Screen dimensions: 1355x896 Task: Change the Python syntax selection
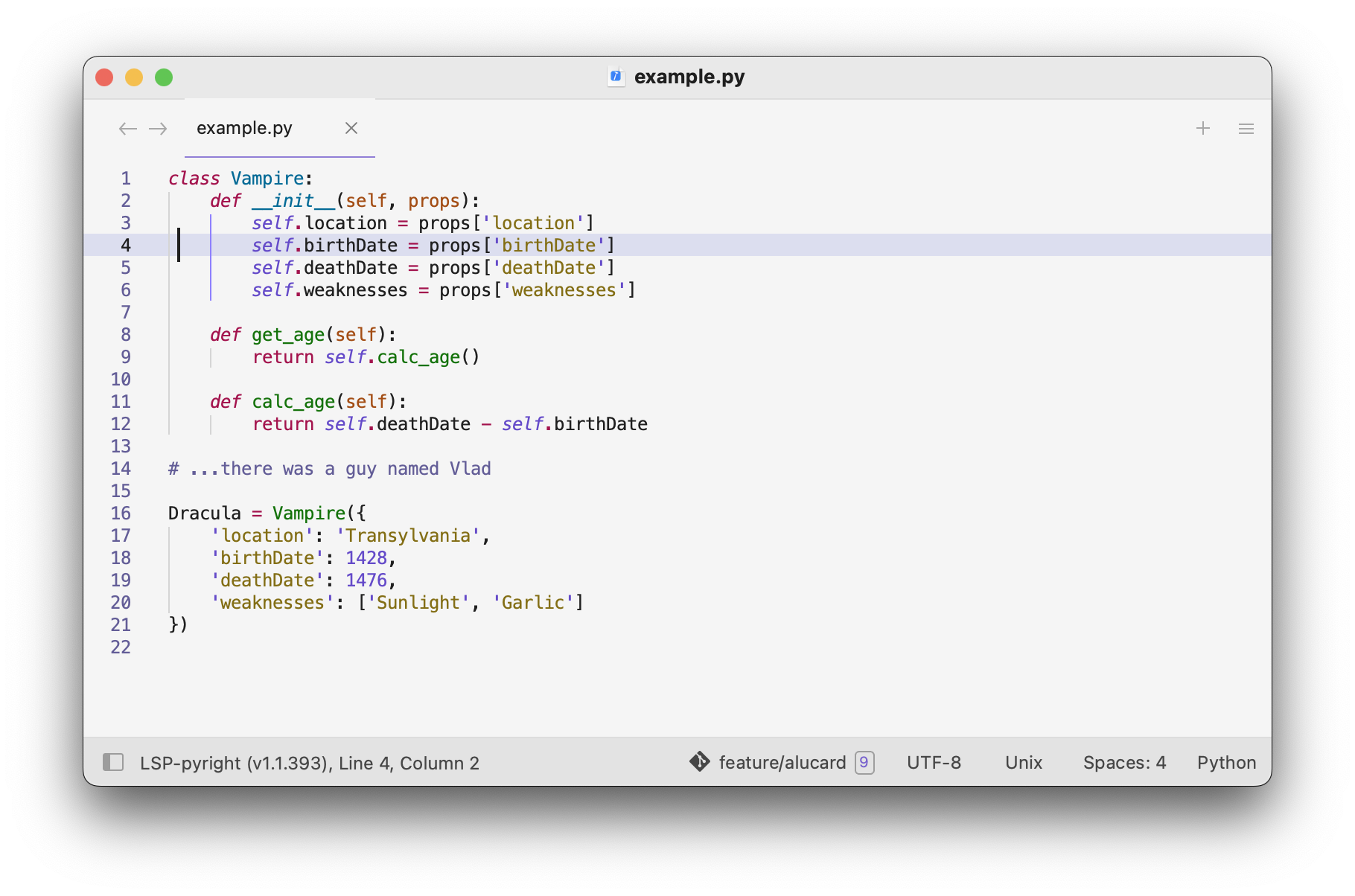(x=1226, y=763)
